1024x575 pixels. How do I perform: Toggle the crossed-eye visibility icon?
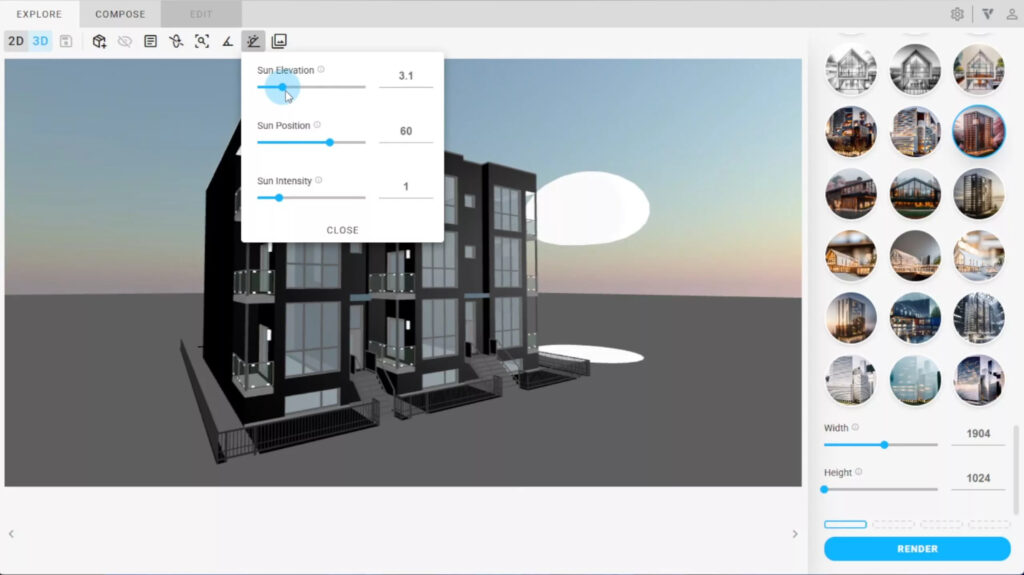(x=124, y=41)
